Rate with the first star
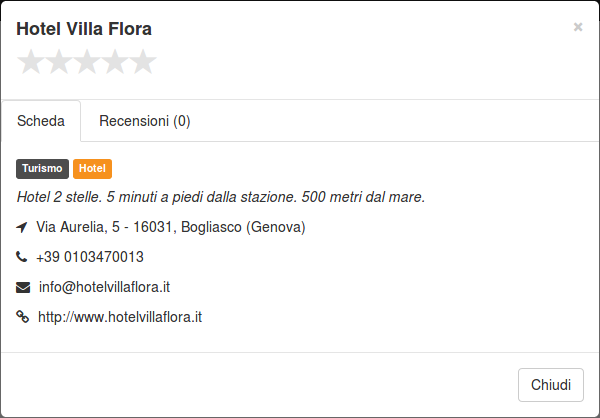This screenshot has height=418, width=600. click(x=31, y=62)
